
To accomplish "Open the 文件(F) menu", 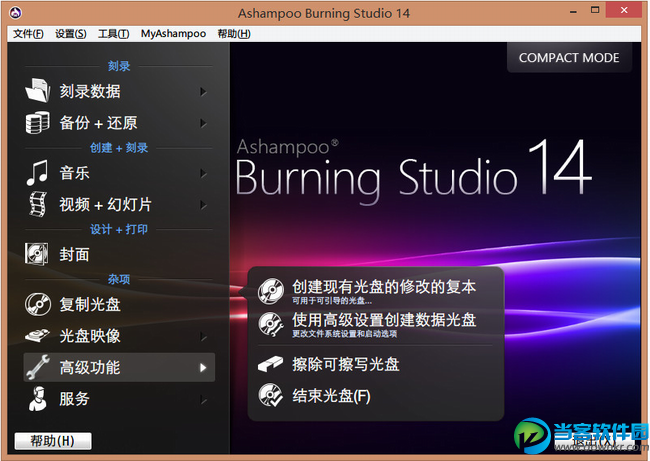I will tap(28, 34).
